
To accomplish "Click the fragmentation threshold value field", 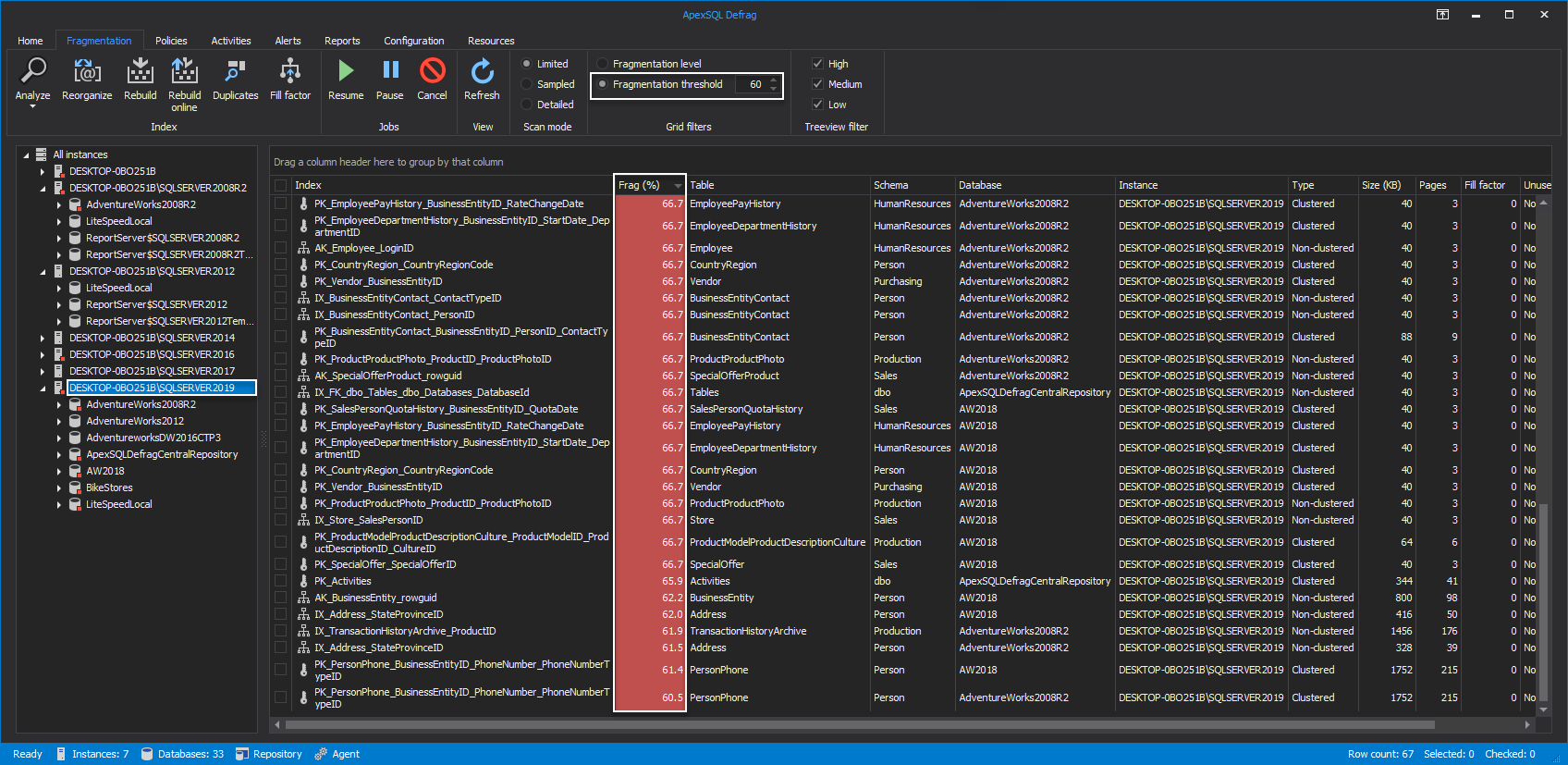I will pos(752,84).
